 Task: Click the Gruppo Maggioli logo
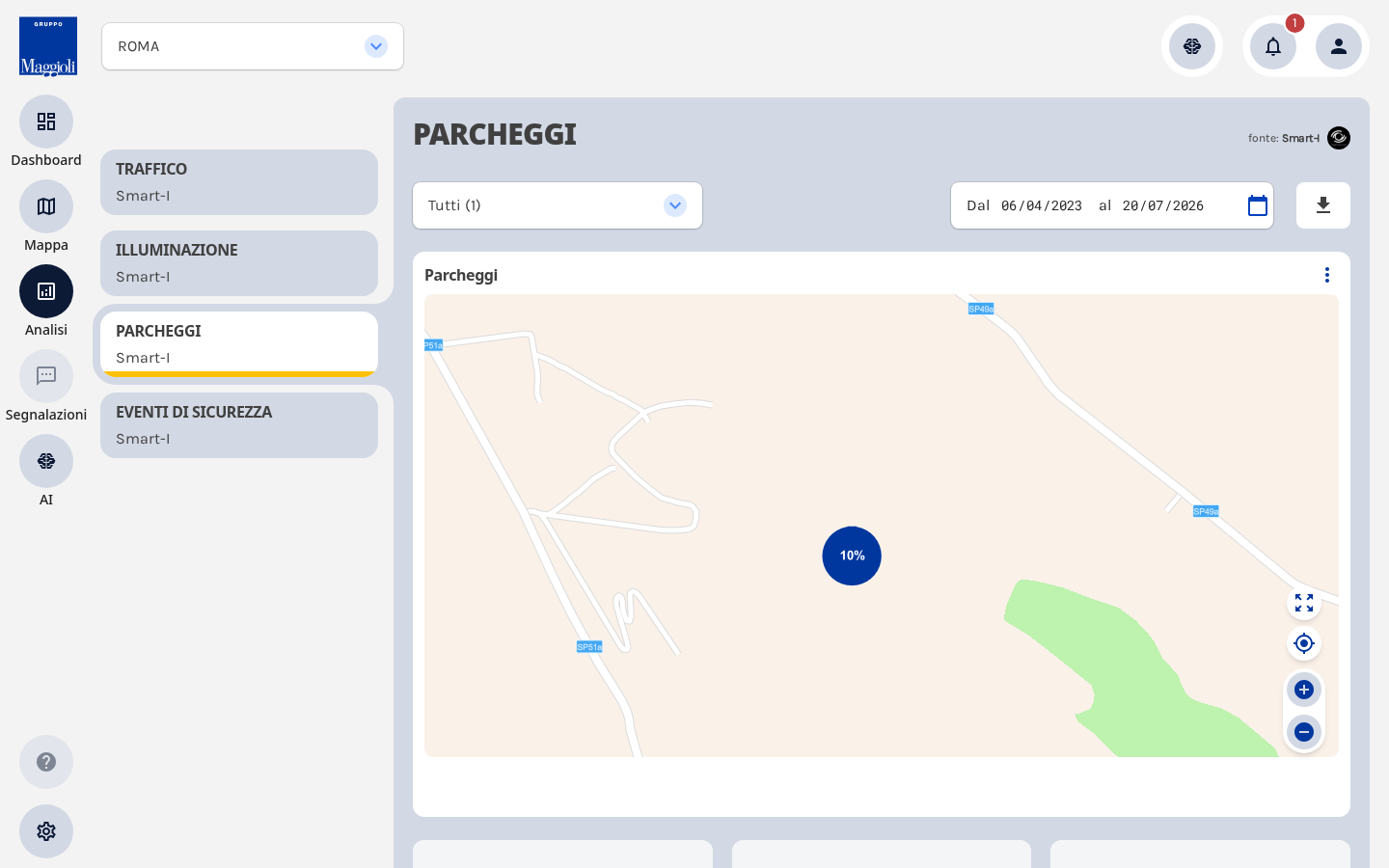48,46
